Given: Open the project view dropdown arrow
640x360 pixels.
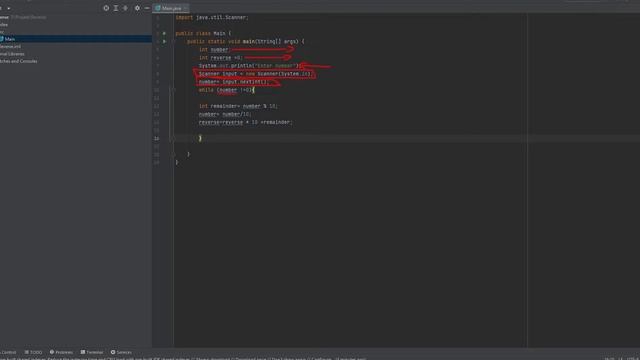Looking at the screenshot, I should pos(9,8).
